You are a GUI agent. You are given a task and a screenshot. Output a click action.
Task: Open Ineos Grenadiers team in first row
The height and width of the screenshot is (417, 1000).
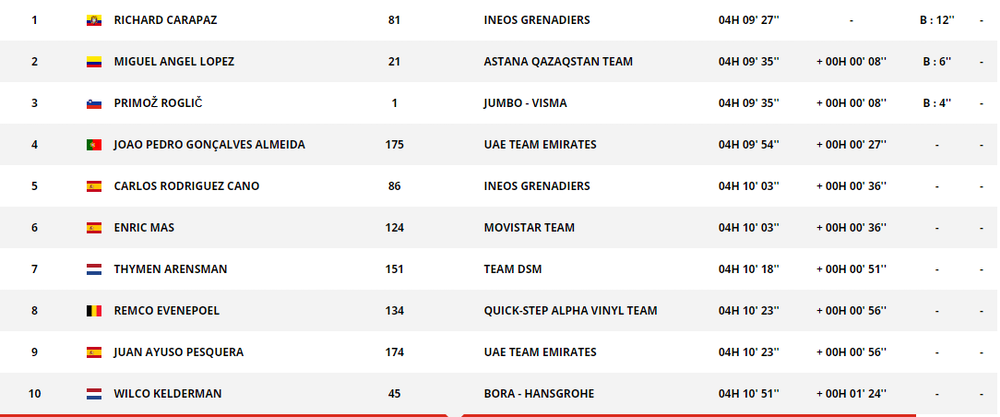(x=537, y=20)
